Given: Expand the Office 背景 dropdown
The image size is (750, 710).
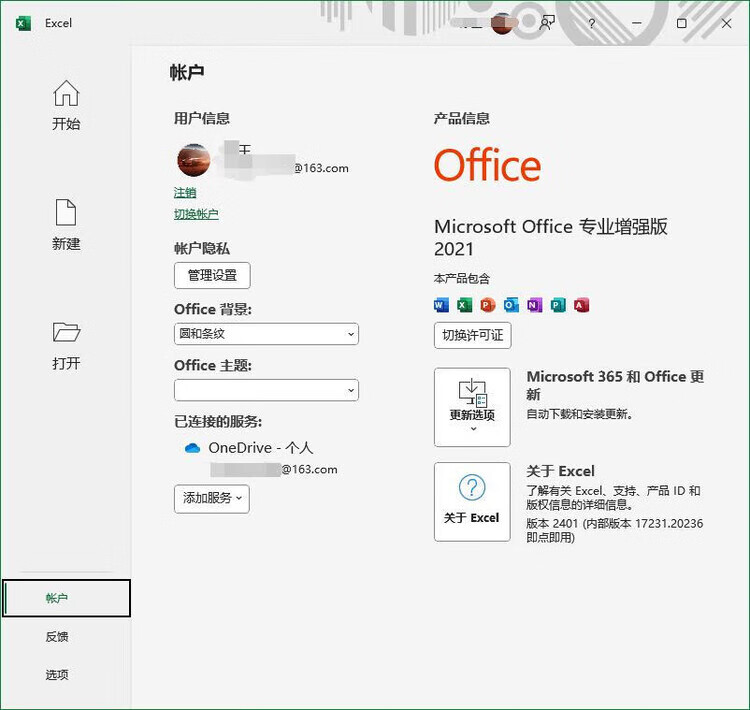Looking at the screenshot, I should (x=266, y=334).
